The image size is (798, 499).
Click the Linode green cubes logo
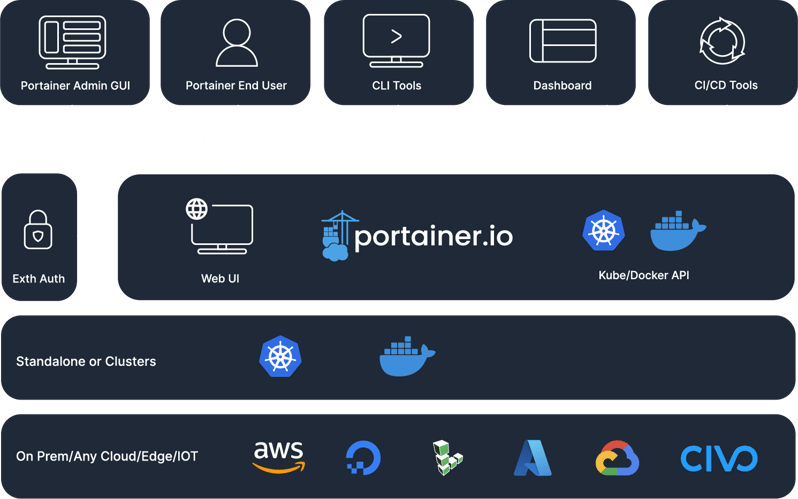447,458
